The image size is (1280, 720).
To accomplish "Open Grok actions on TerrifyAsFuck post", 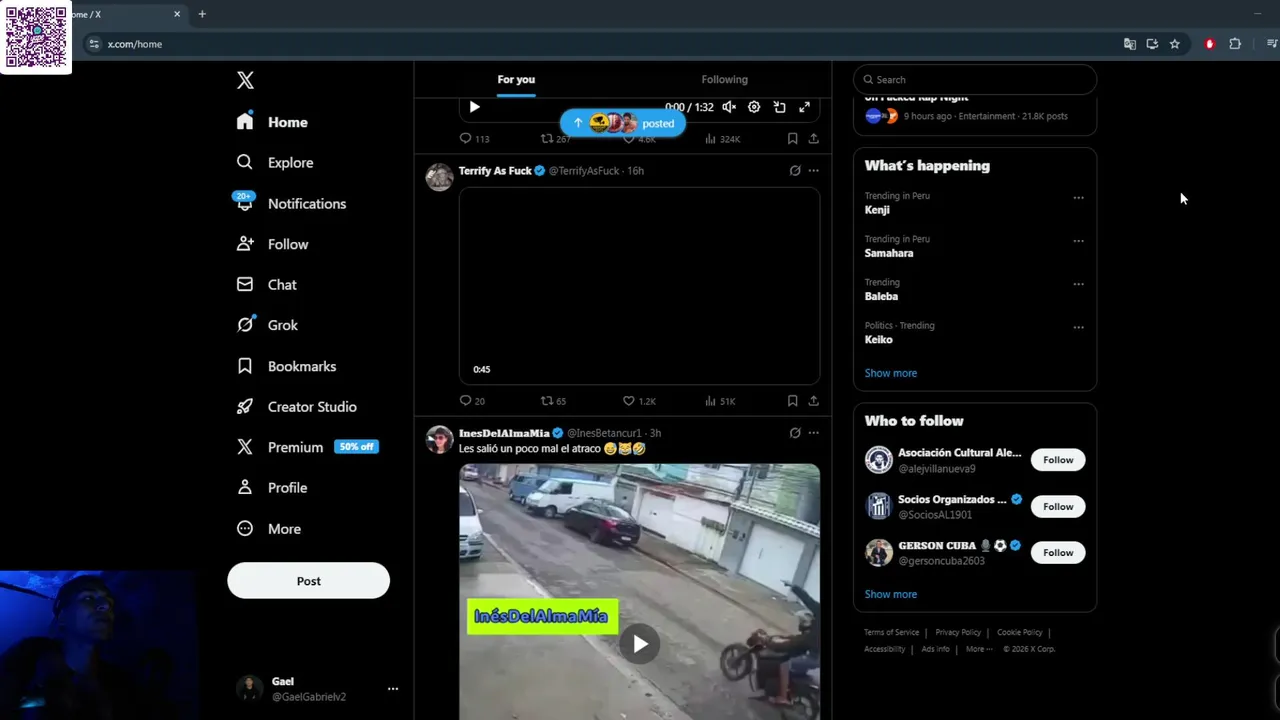I will [x=795, y=171].
